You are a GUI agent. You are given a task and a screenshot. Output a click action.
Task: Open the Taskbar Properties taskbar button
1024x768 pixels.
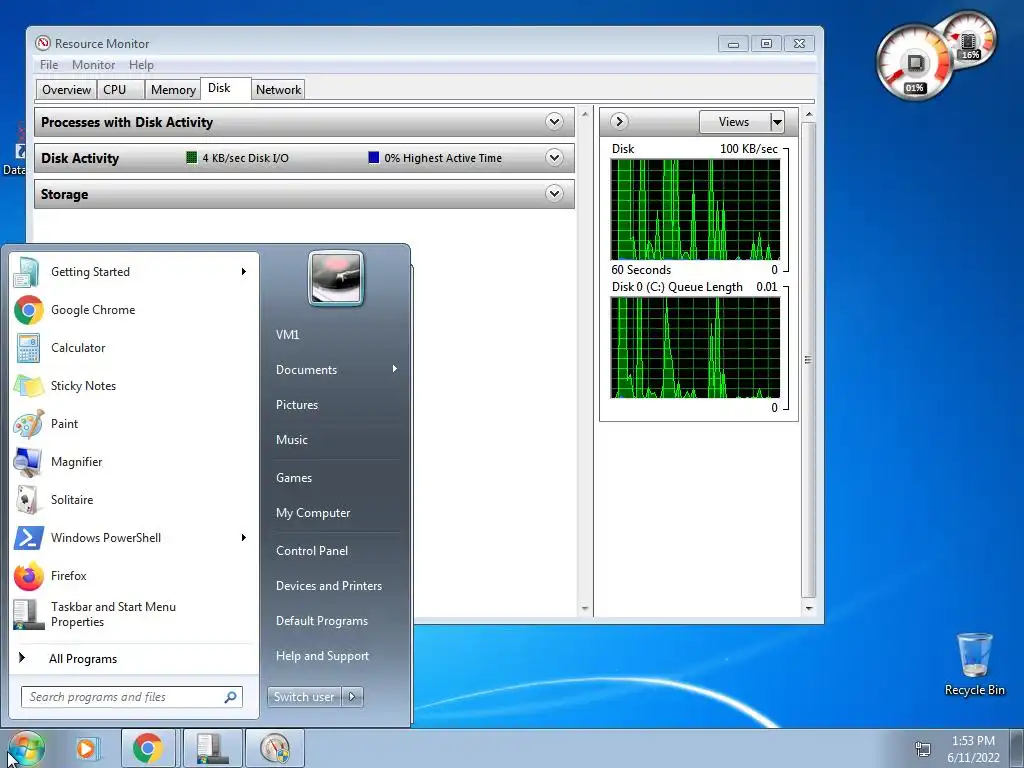pyautogui.click(x=213, y=748)
